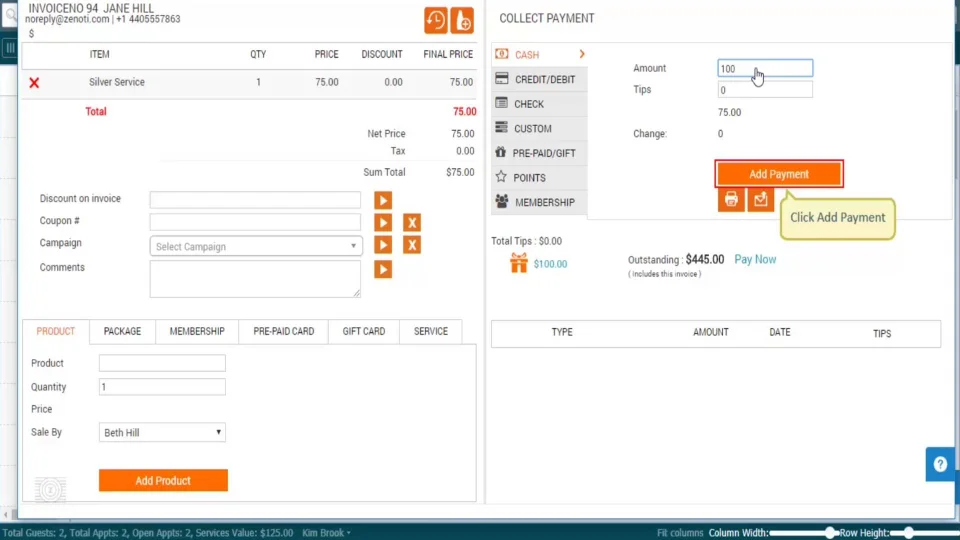960x540 pixels.
Task: Click the Outstanding $445.00 amount
Action: [705, 259]
